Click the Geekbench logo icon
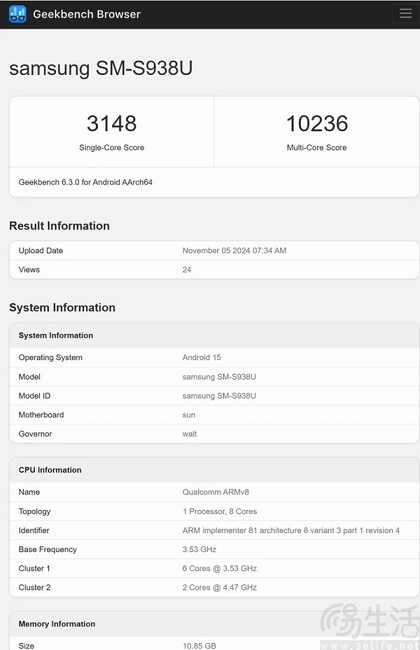This screenshot has height=650, width=420. [17, 14]
